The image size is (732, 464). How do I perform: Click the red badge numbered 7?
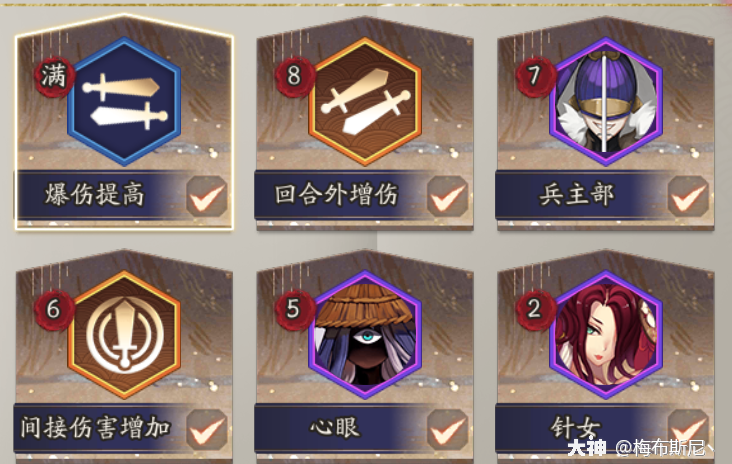point(535,77)
